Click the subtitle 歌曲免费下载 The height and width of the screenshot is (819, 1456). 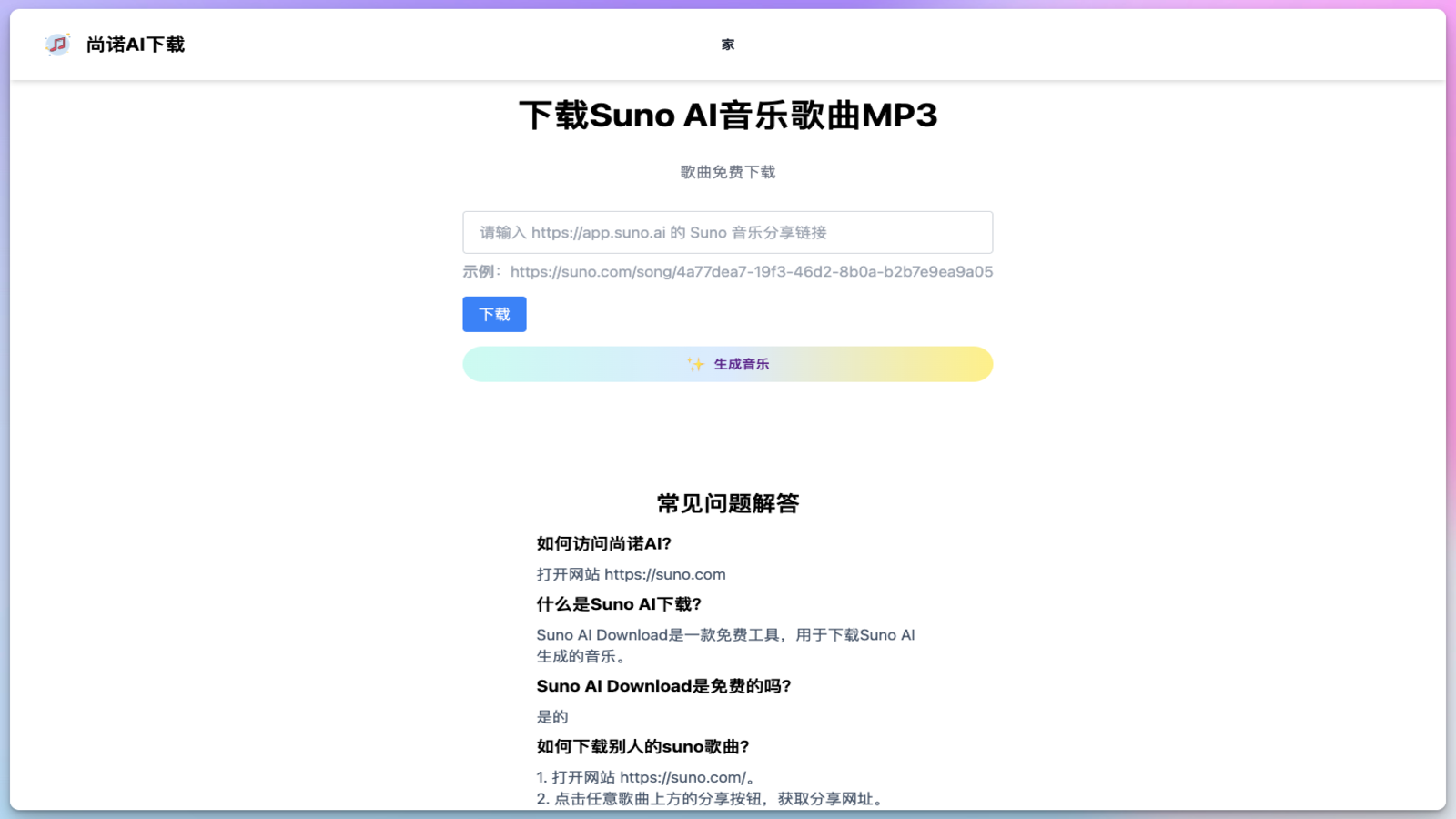point(728,172)
